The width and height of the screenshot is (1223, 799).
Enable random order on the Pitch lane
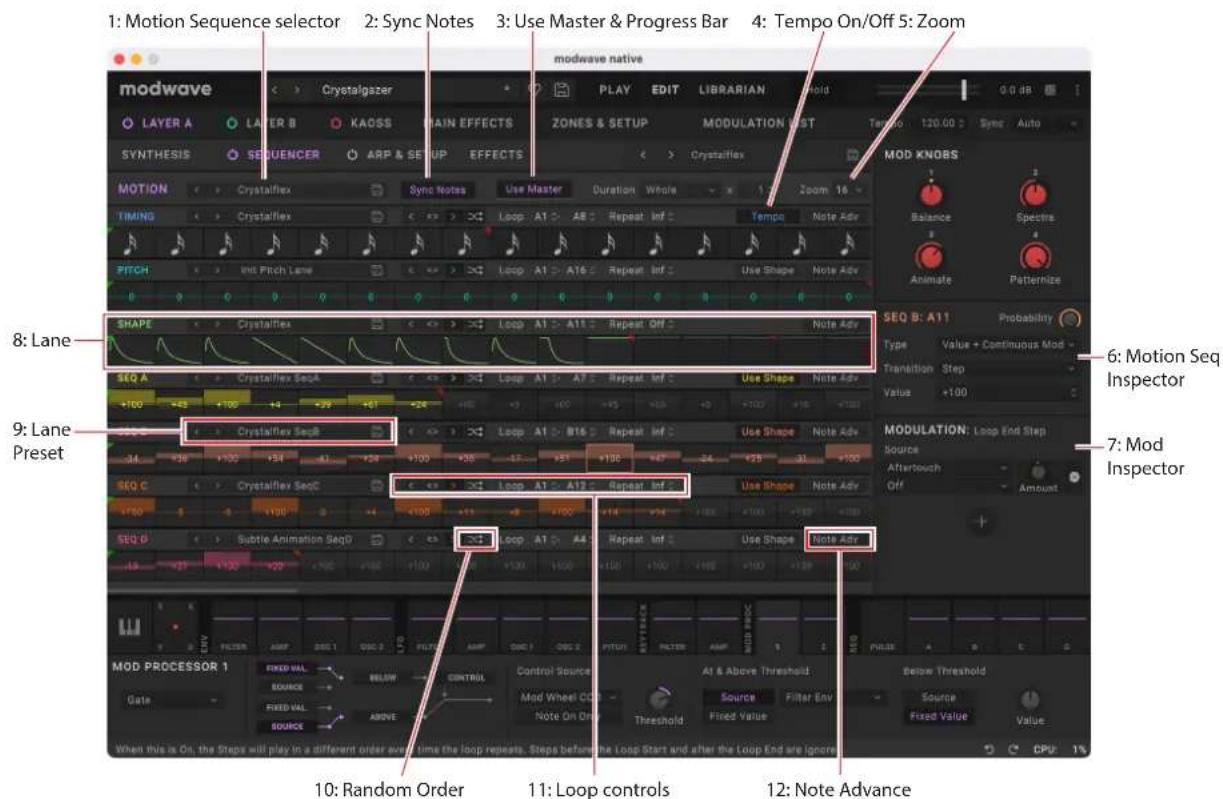(x=474, y=270)
